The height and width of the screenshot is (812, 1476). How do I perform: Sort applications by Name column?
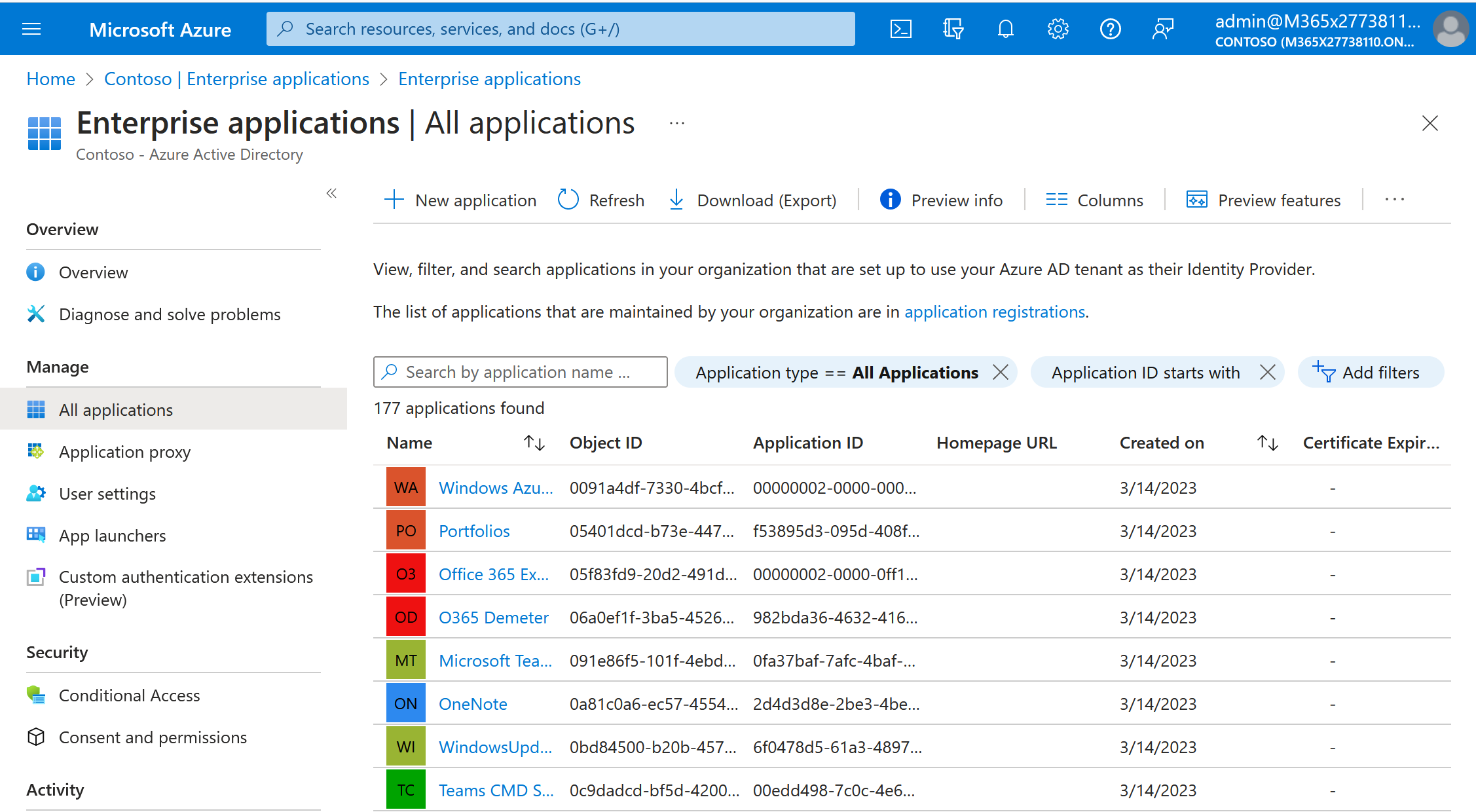tap(534, 443)
